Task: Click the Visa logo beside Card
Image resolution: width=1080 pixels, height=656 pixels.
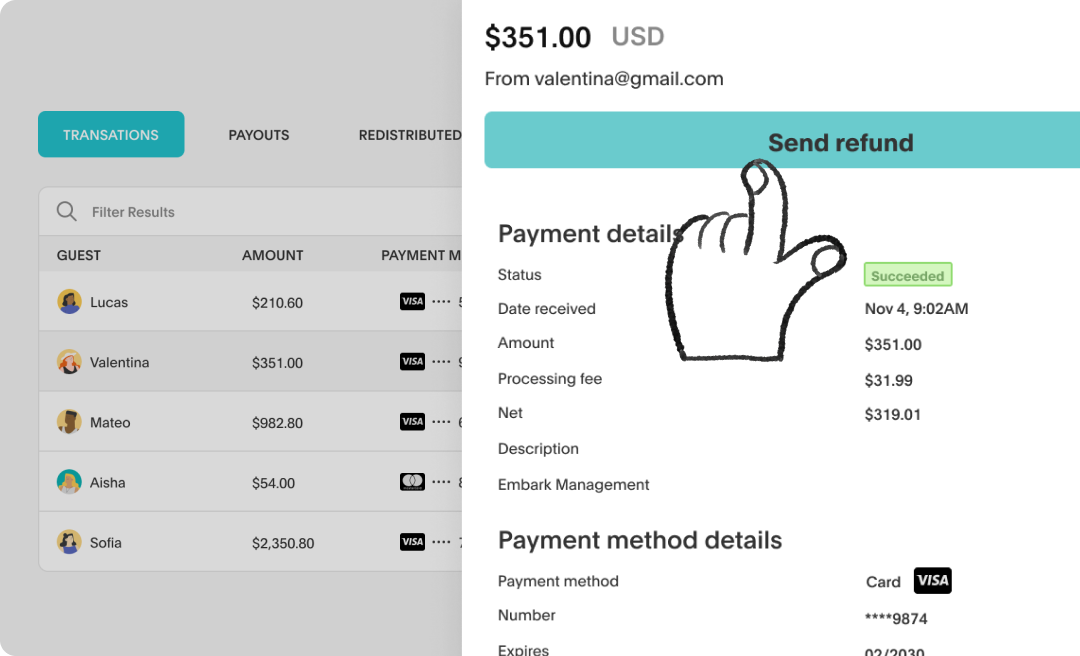Action: pos(932,581)
